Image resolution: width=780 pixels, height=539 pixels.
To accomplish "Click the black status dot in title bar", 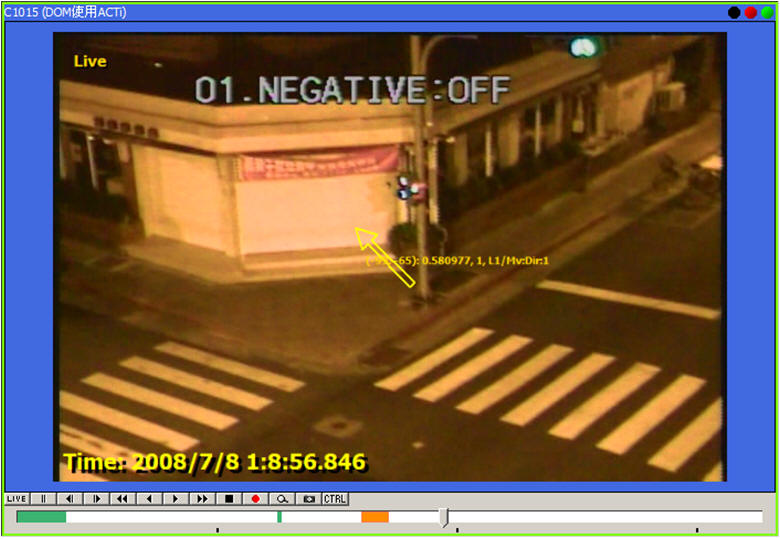I will pyautogui.click(x=734, y=12).
